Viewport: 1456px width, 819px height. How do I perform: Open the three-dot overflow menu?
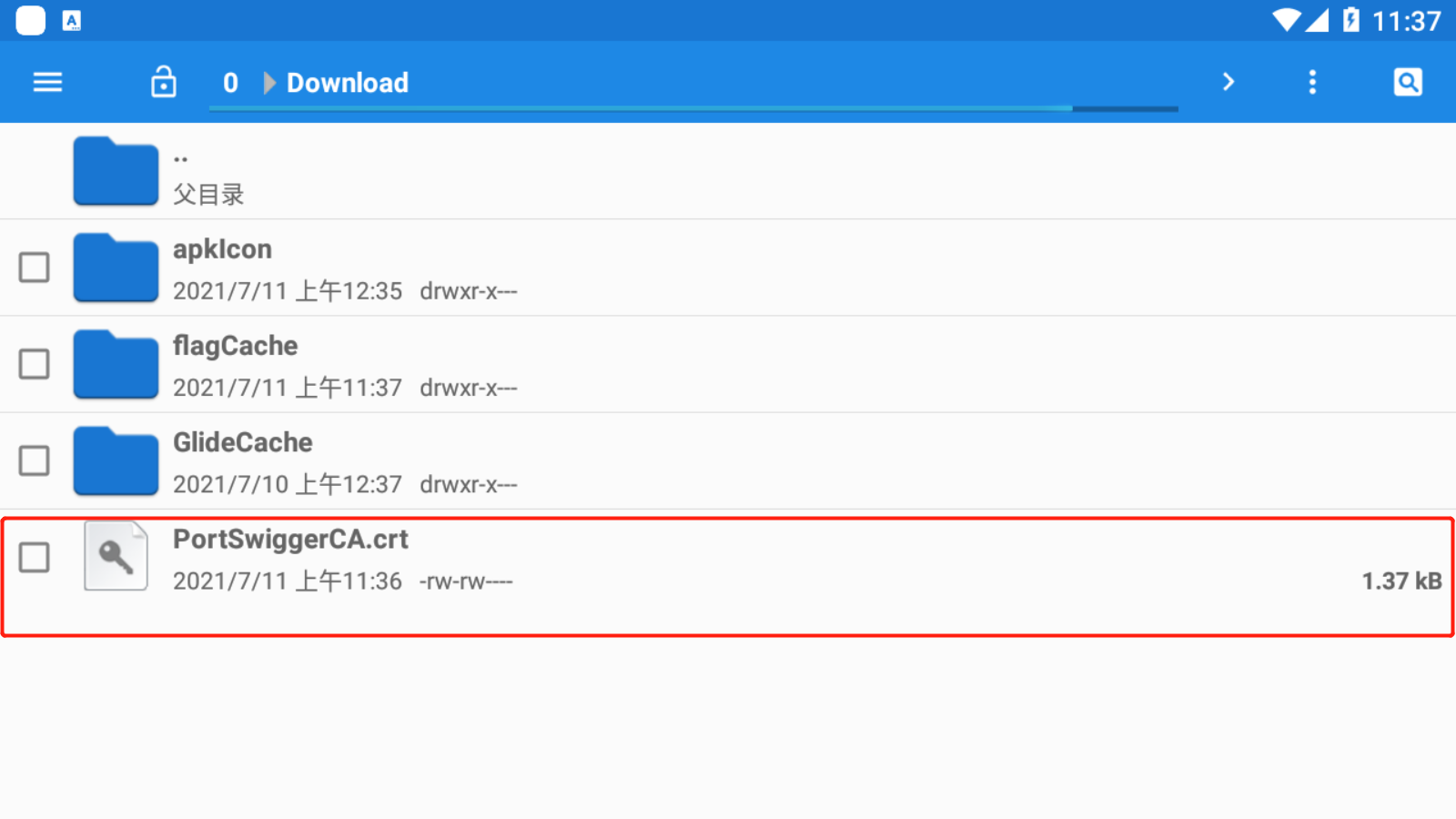tap(1312, 83)
